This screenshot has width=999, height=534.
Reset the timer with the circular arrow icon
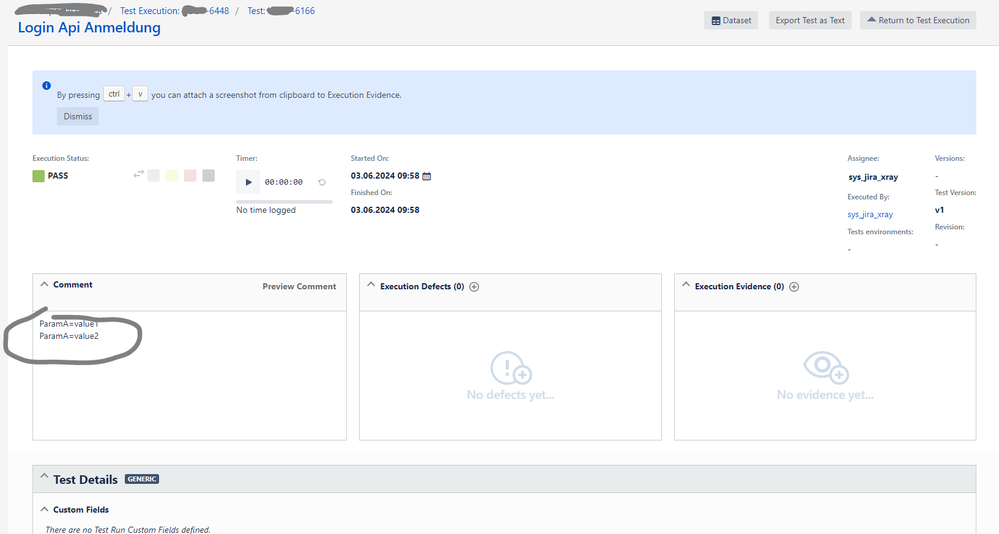[x=322, y=182]
